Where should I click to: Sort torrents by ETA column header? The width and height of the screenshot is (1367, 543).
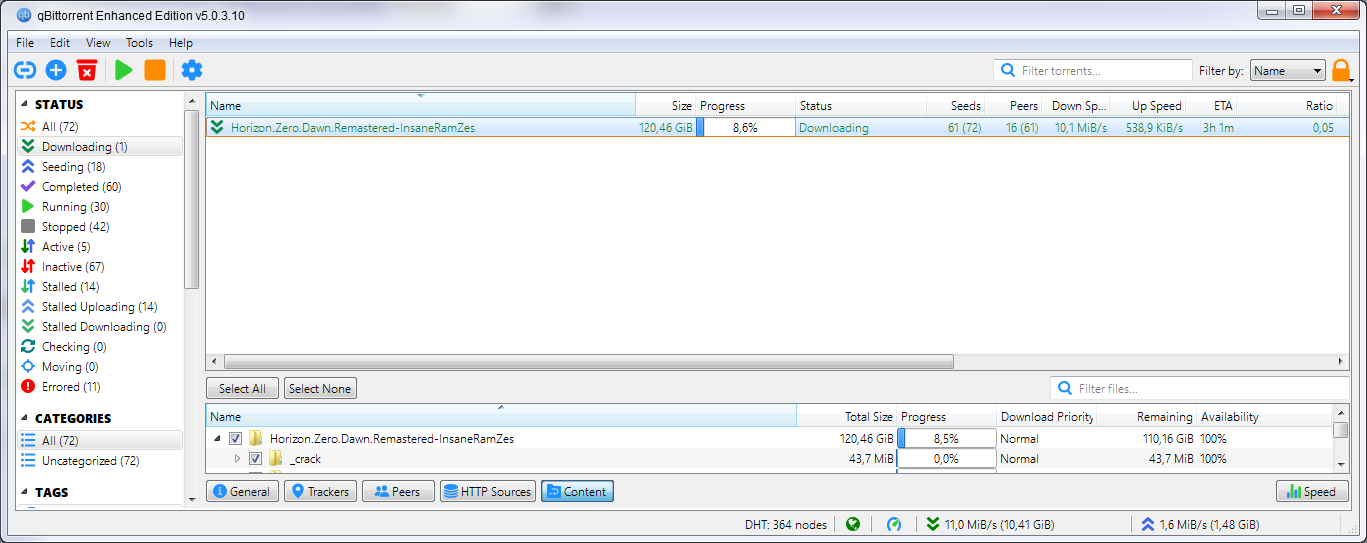[x=1213, y=105]
